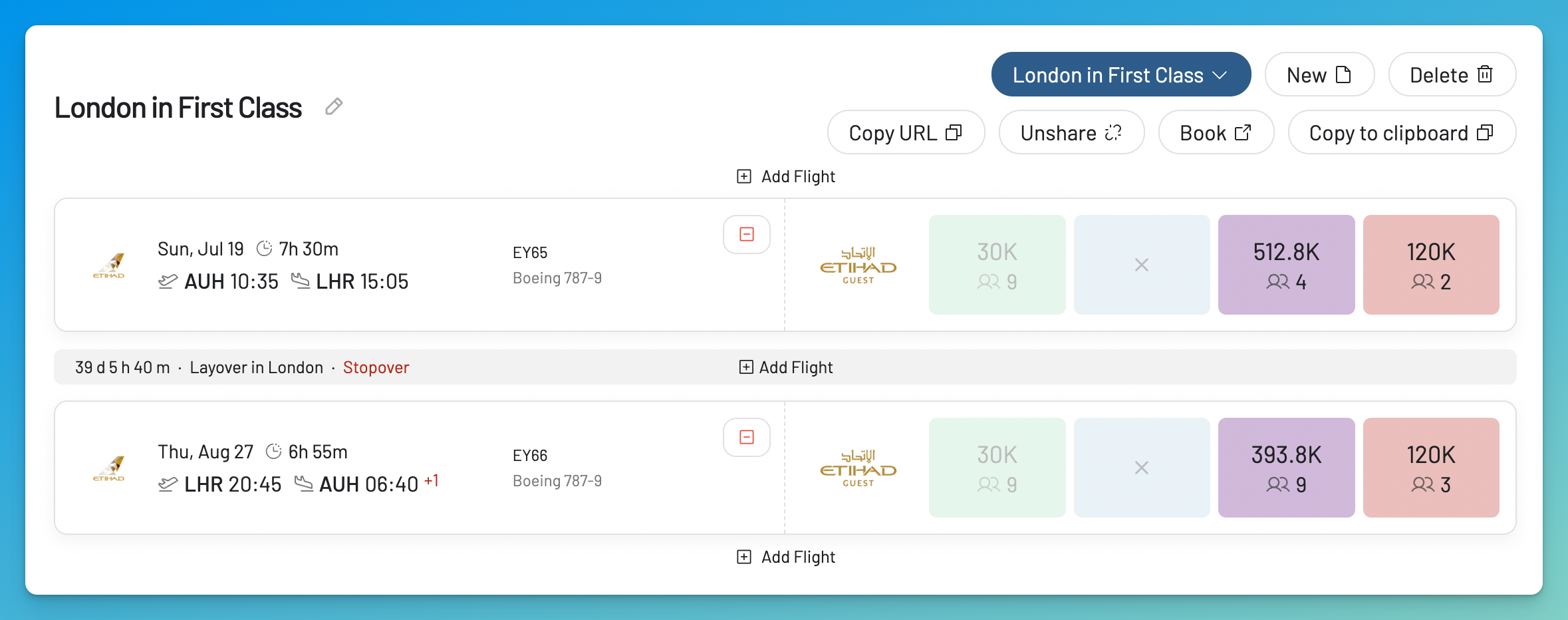The width and height of the screenshot is (1568, 620).
Task: Click the Etihad airline logo on EY66 row
Action: pyautogui.click(x=109, y=468)
